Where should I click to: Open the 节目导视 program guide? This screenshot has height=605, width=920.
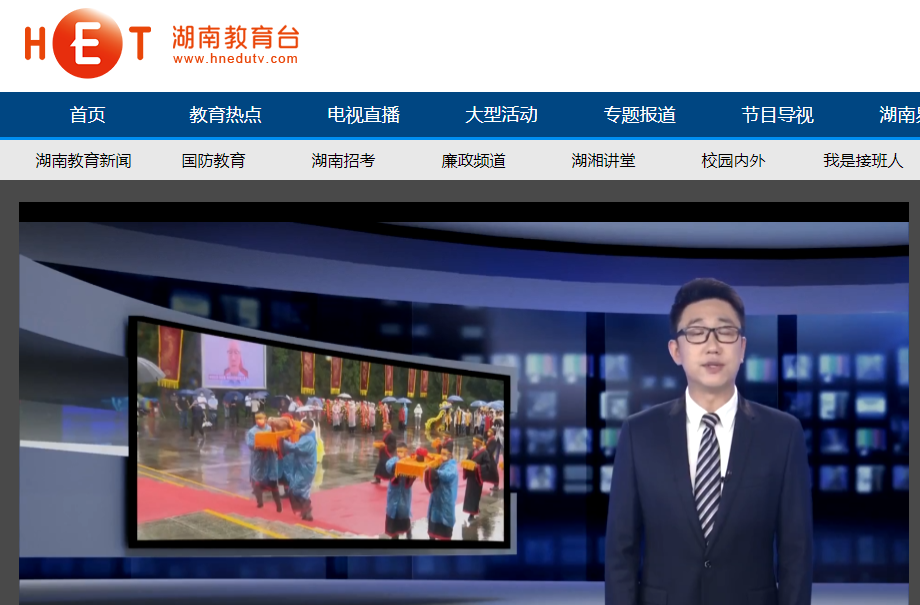(x=777, y=115)
